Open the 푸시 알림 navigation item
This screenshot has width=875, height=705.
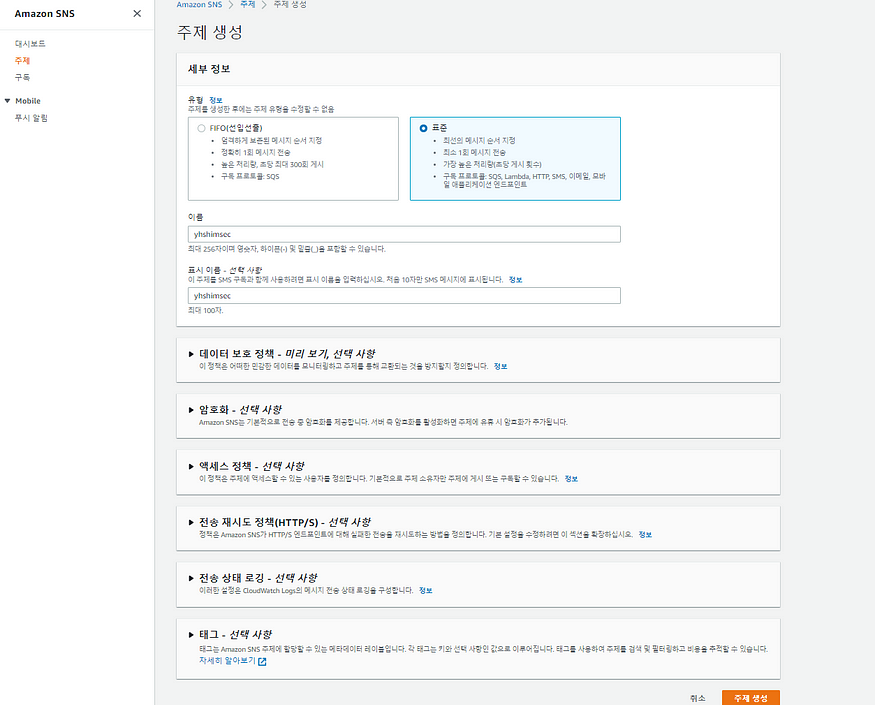tap(31, 118)
